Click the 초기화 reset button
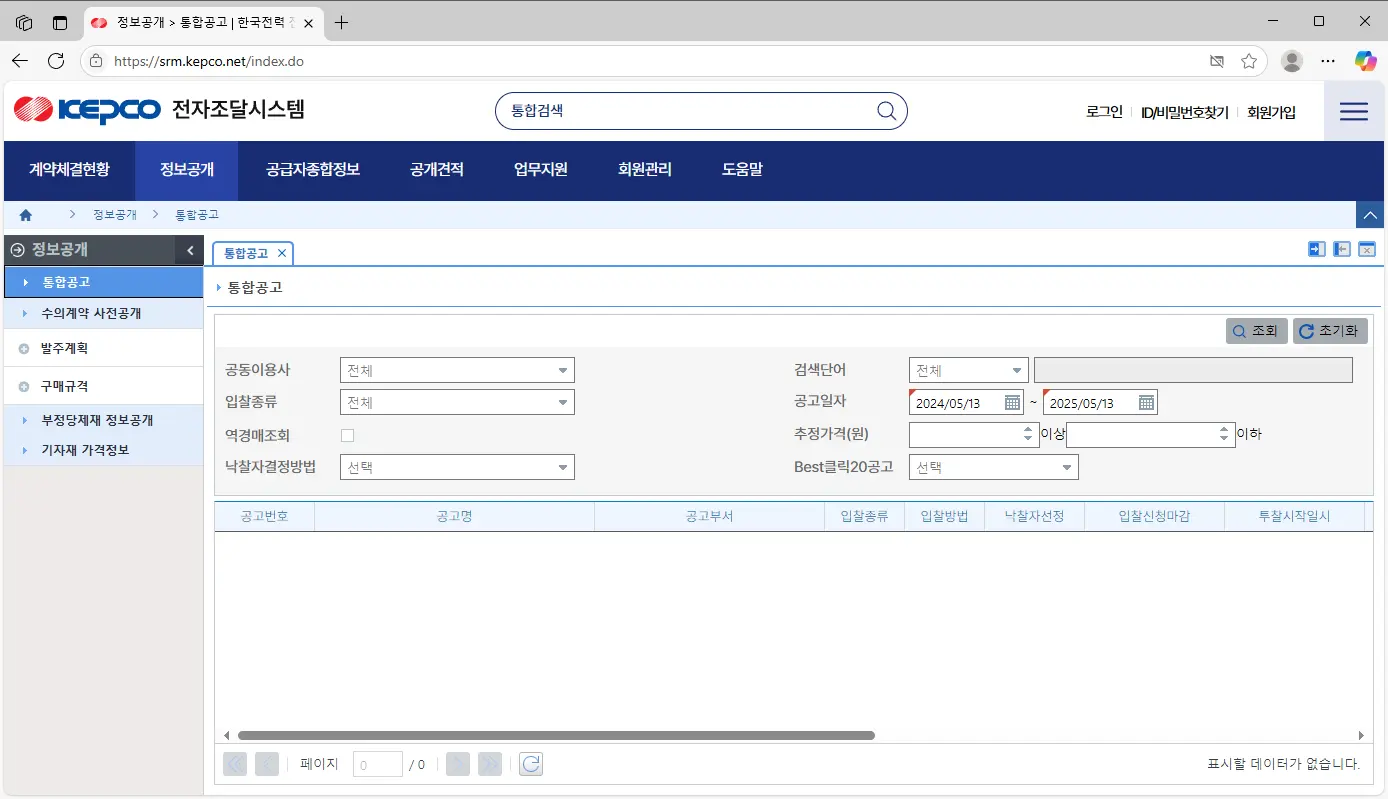Screen dimensions: 1388x799 pos(1330,331)
